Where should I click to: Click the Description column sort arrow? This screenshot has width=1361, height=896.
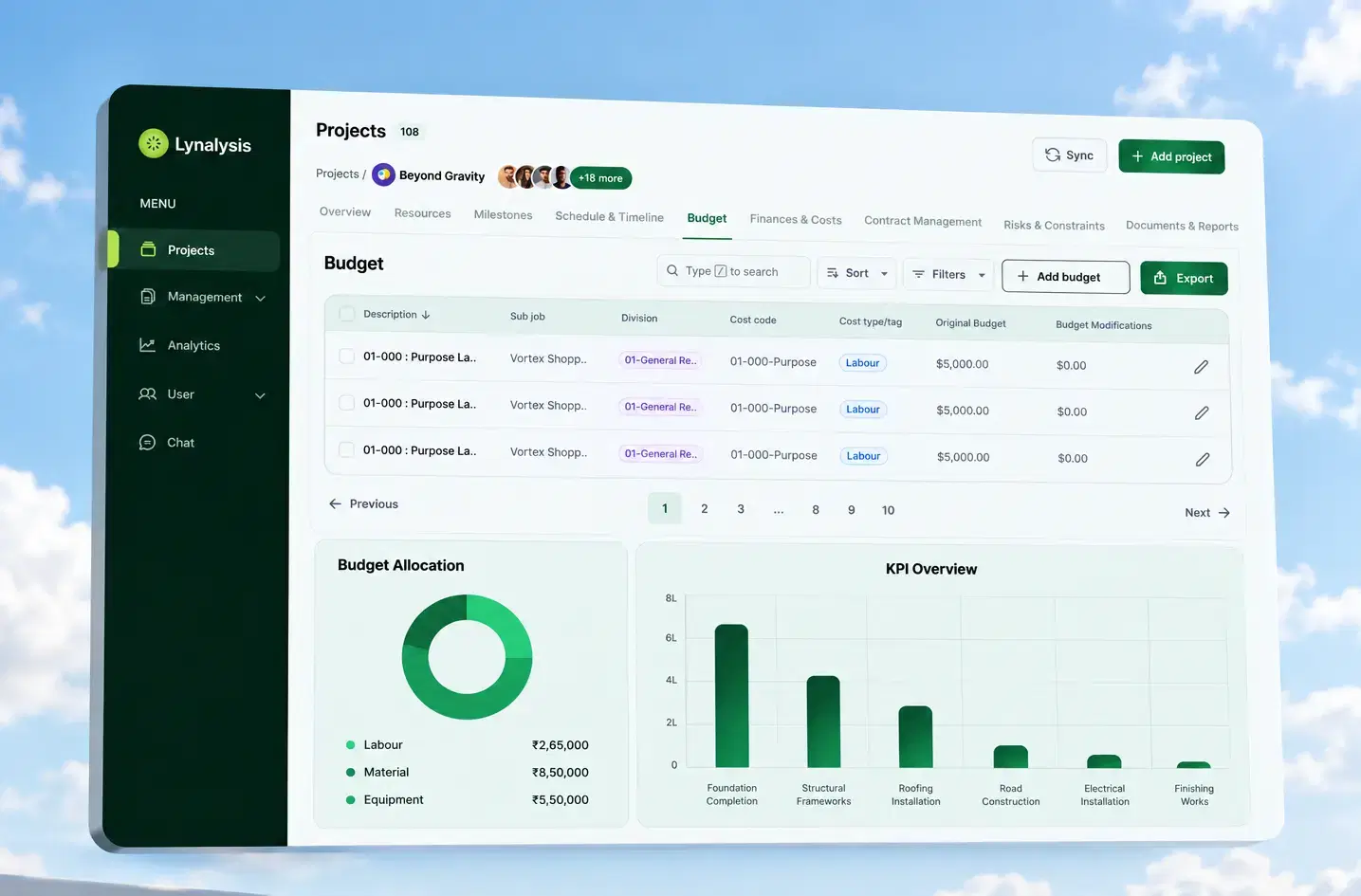pyautogui.click(x=426, y=315)
